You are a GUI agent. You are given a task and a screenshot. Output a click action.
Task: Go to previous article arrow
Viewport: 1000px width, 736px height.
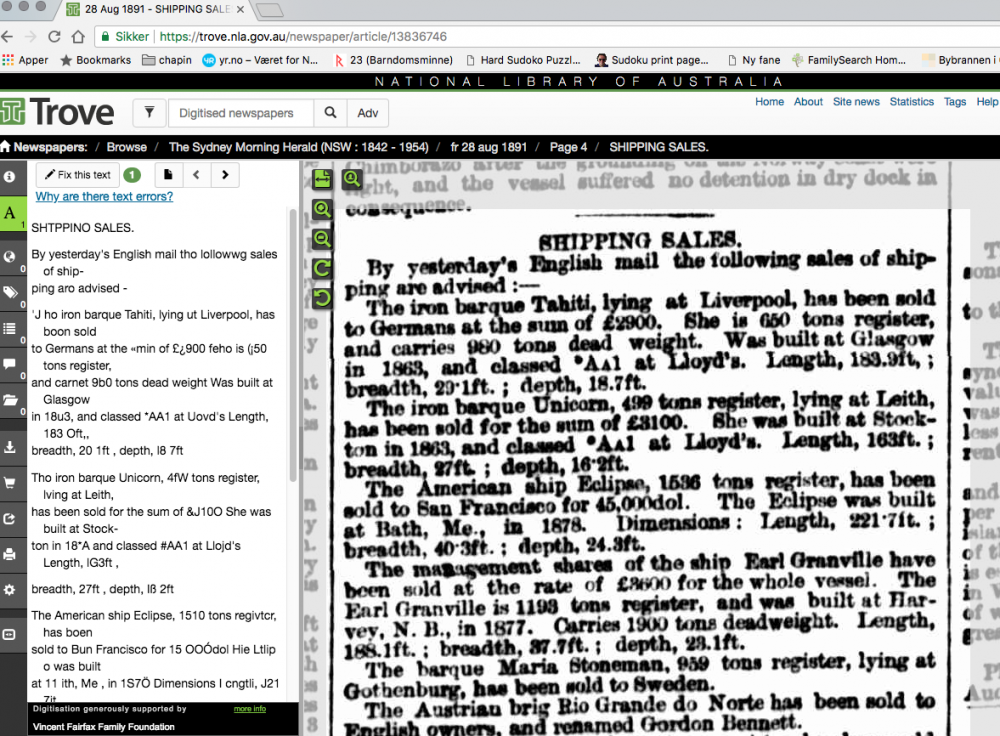[x=196, y=175]
